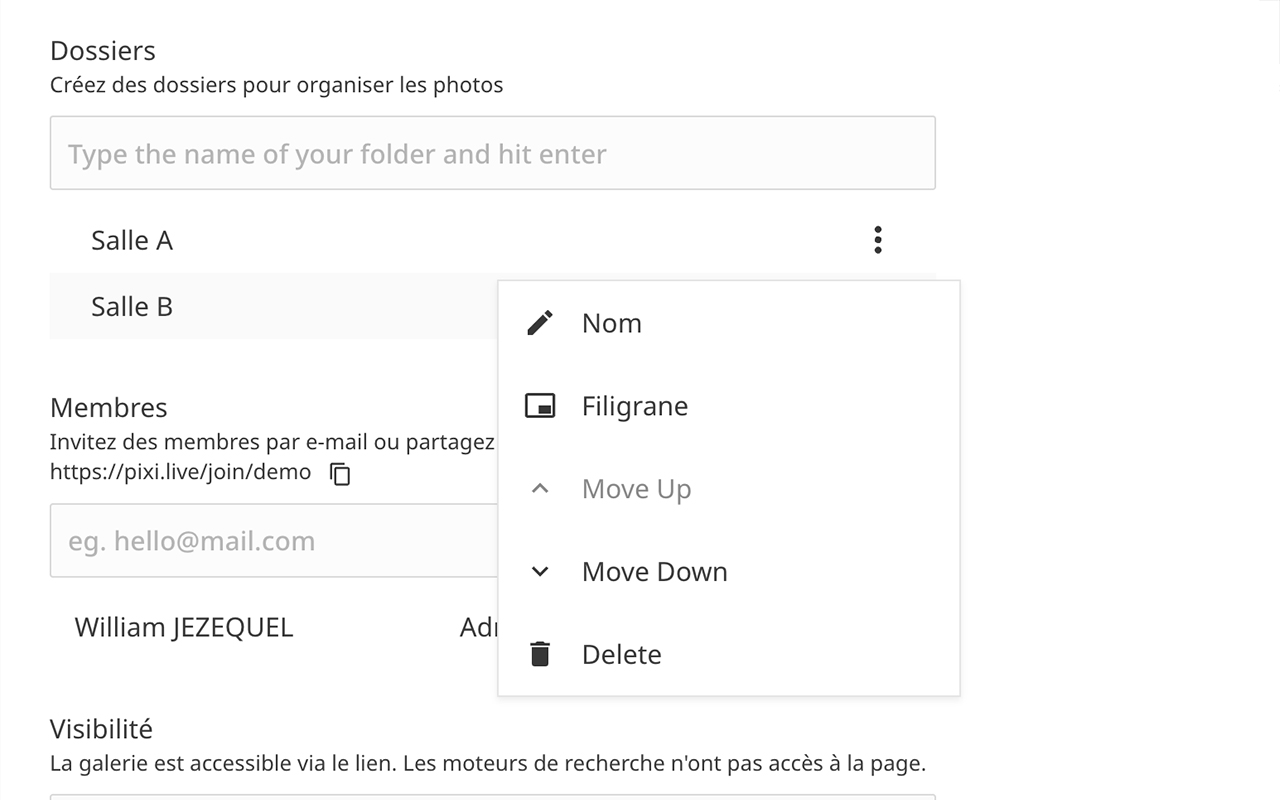Select Move Down from the menu
1280x800 pixels.
click(729, 572)
